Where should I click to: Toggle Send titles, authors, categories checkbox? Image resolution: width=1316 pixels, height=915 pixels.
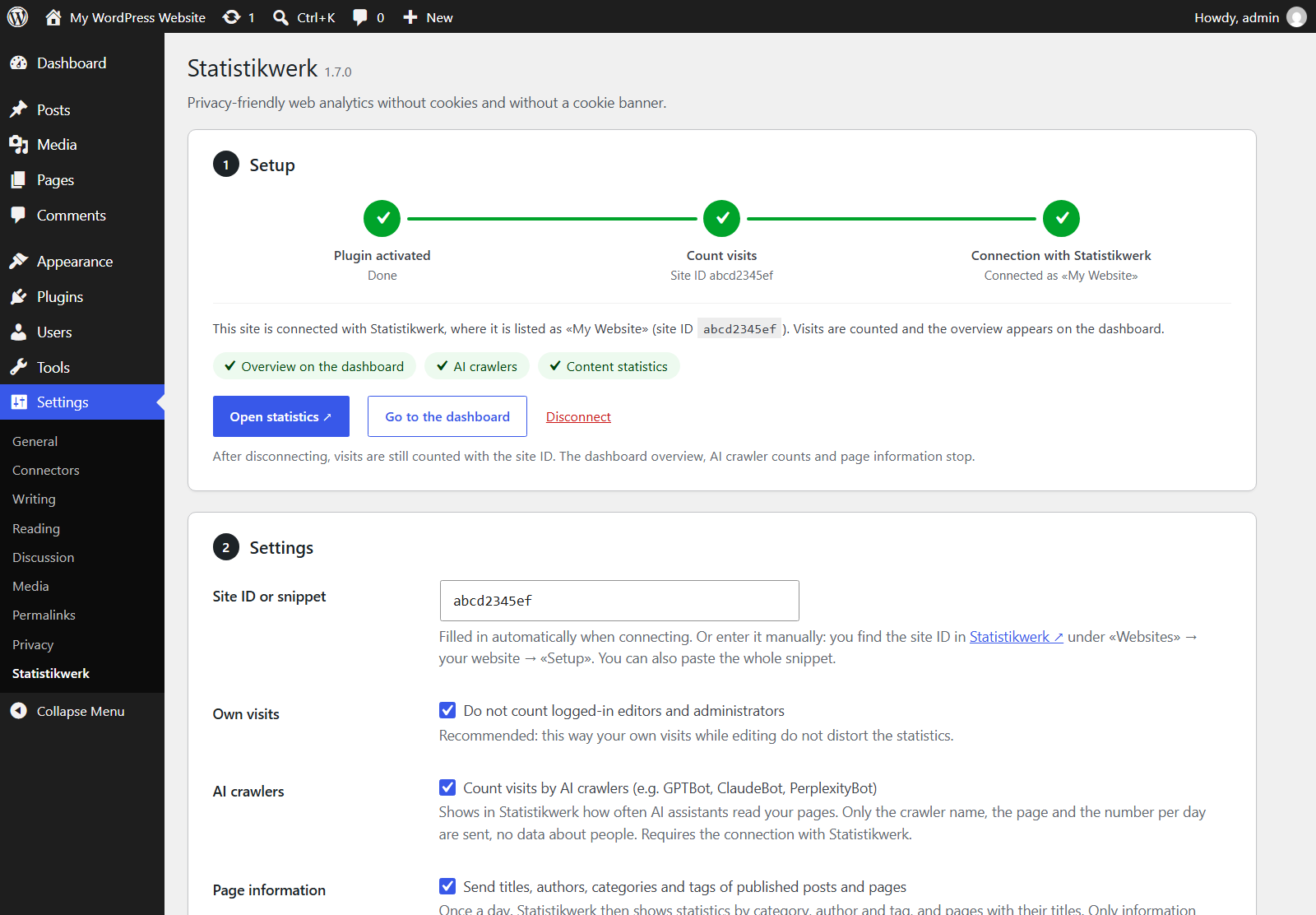point(447,886)
